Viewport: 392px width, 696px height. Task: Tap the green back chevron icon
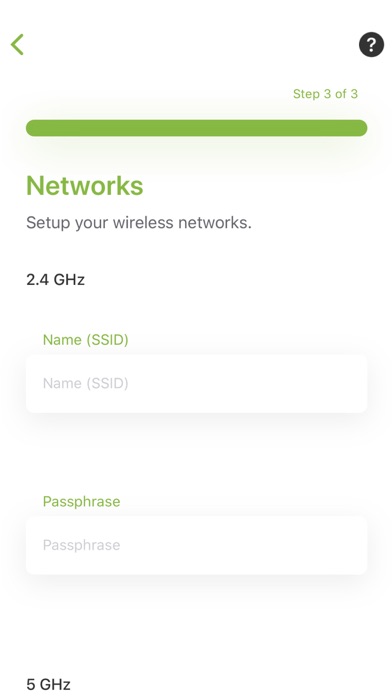click(x=17, y=44)
